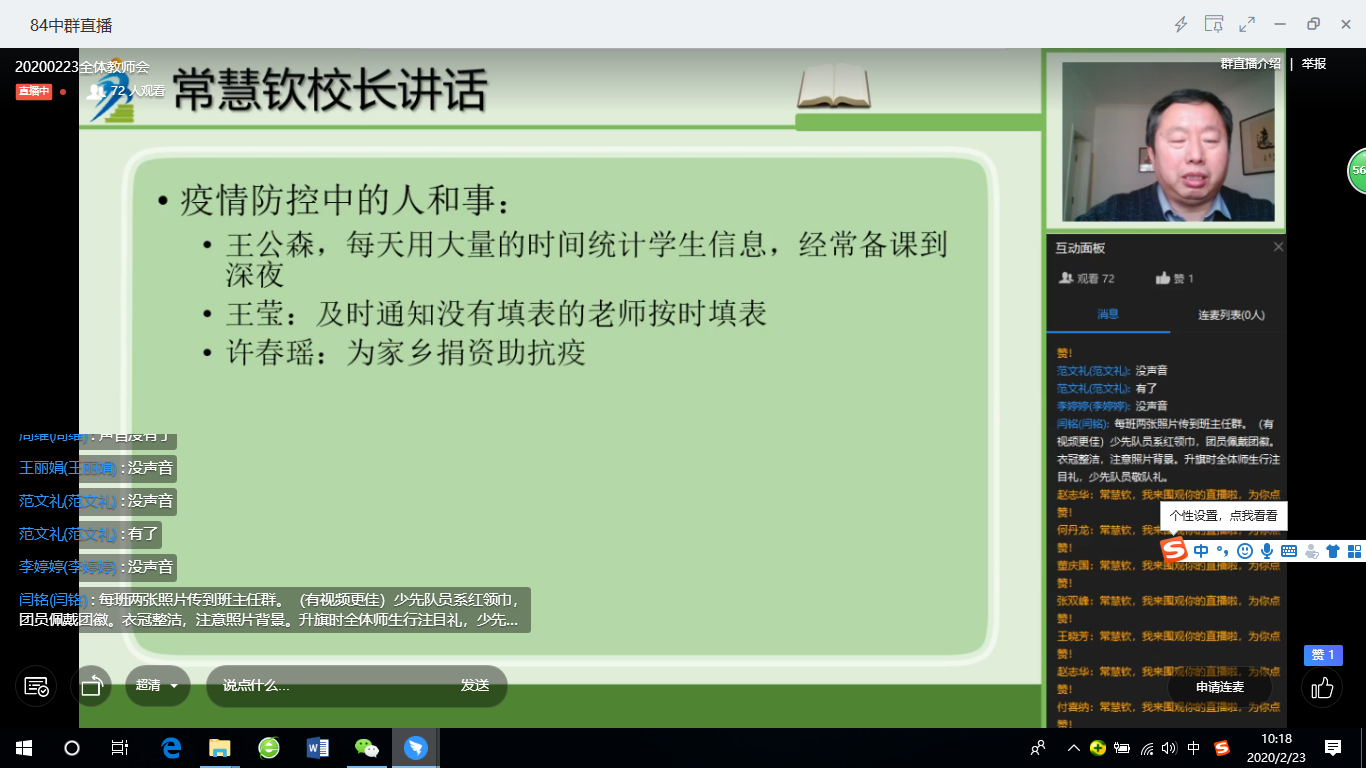Send the message with 发送

475,686
